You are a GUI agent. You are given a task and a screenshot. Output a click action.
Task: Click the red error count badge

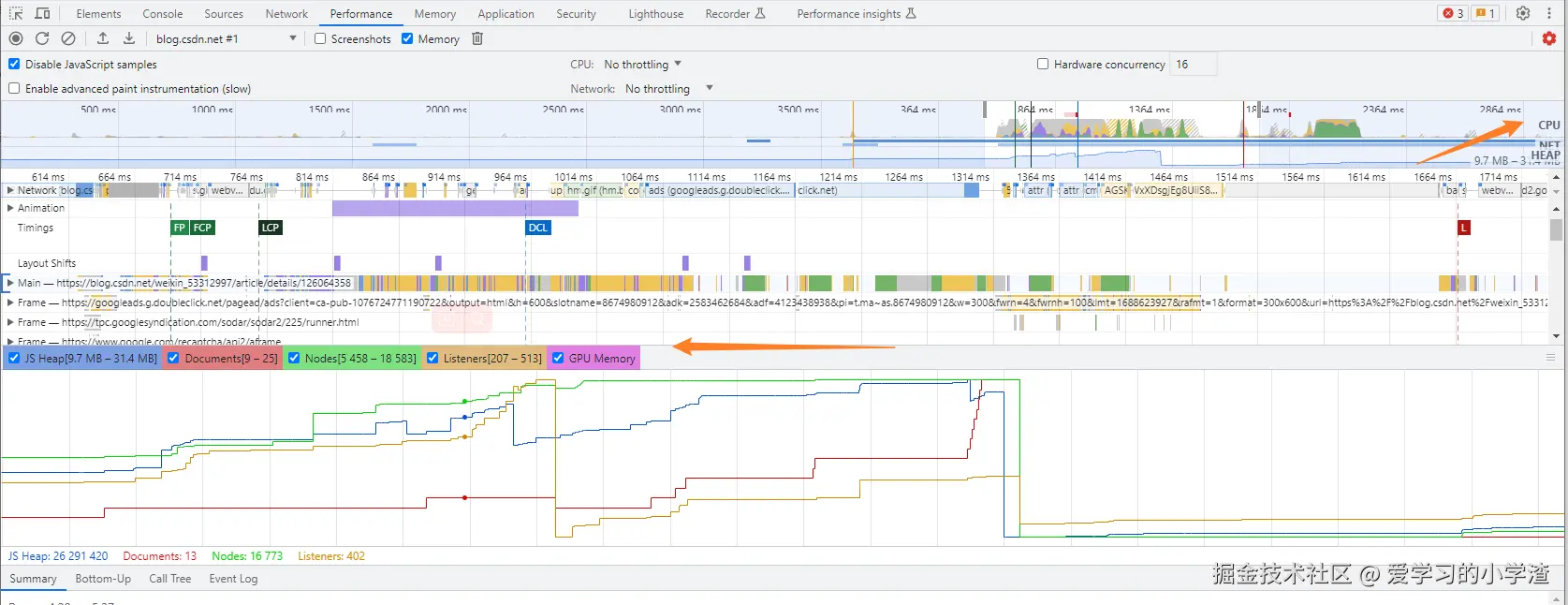(x=1453, y=13)
